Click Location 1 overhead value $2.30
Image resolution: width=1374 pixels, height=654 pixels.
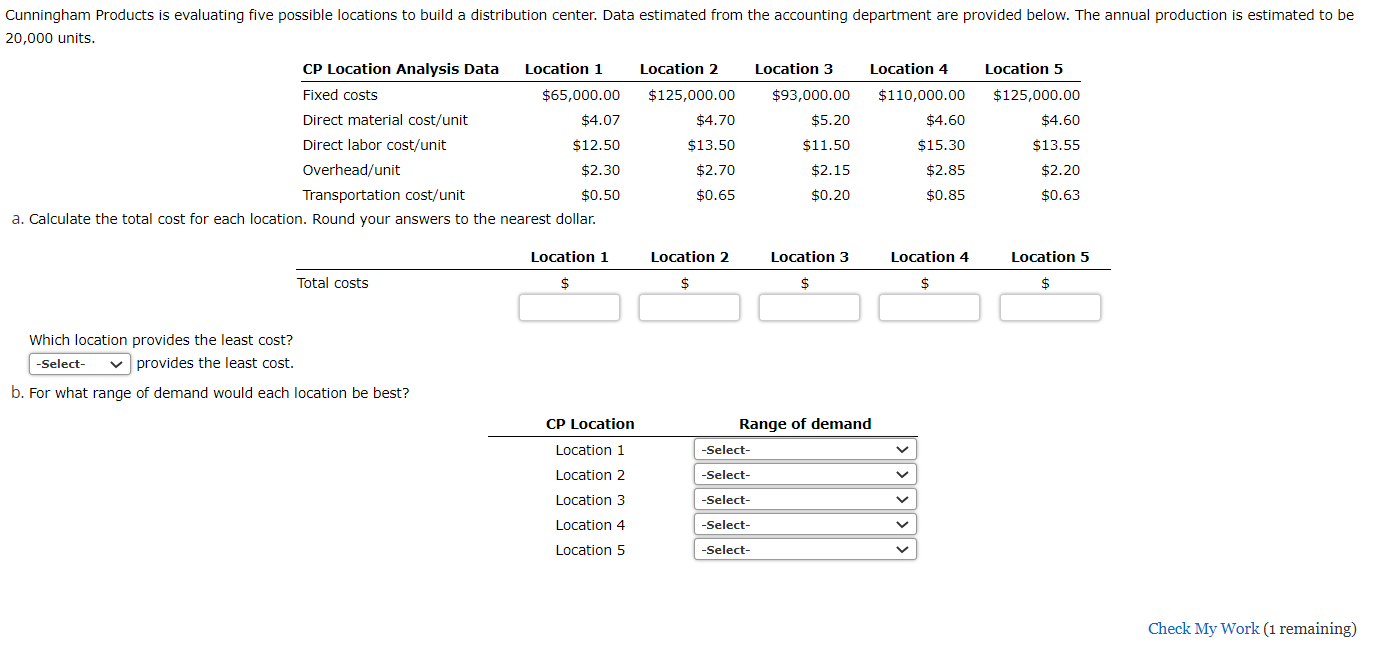tap(600, 170)
